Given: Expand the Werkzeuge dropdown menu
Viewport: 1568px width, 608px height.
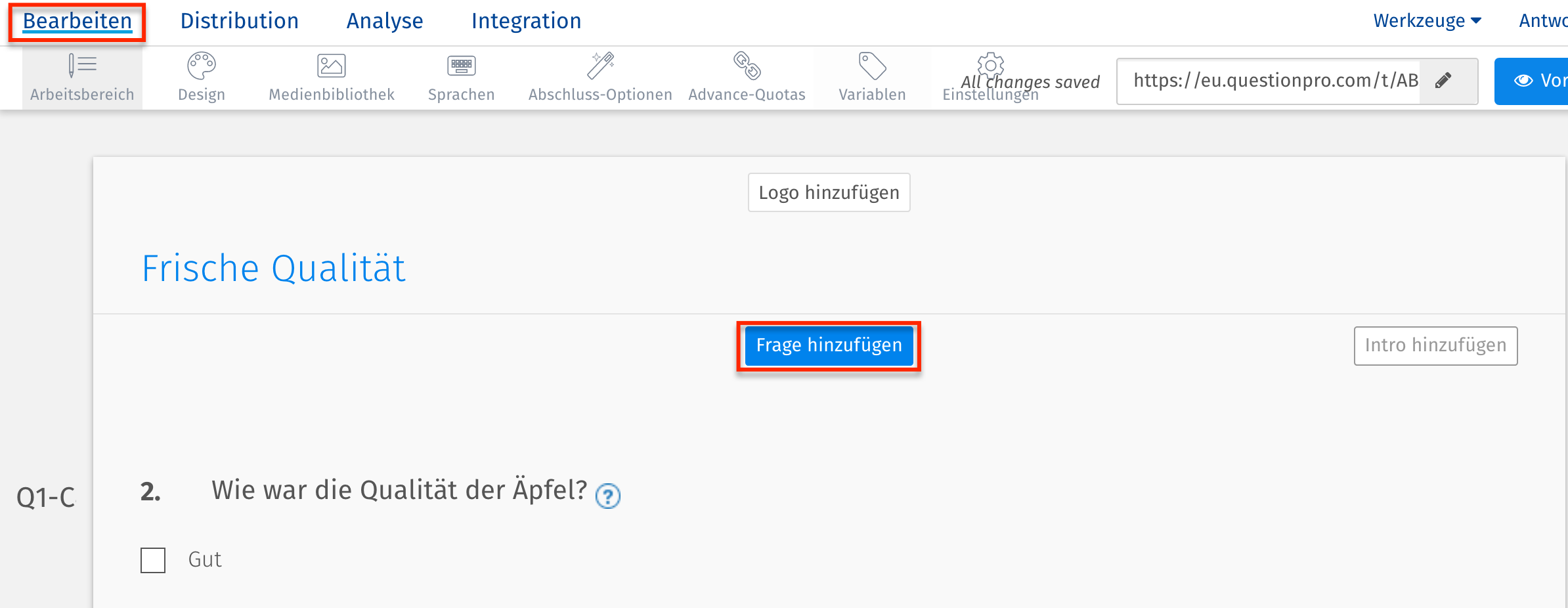Looking at the screenshot, I should pos(1427,20).
